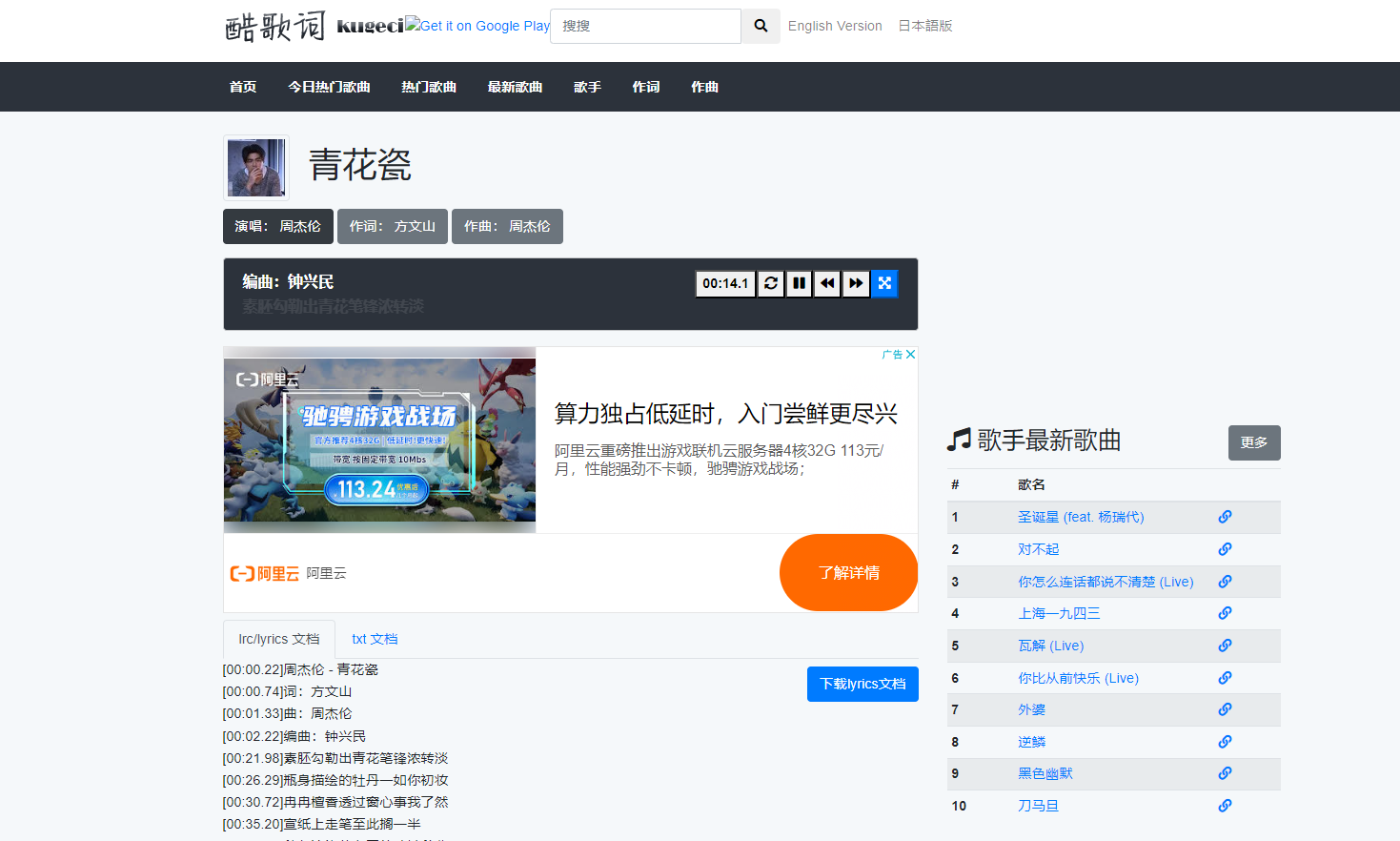This screenshot has height=841, width=1400.
Task: Focus the 搜搜 search input field
Action: point(645,26)
